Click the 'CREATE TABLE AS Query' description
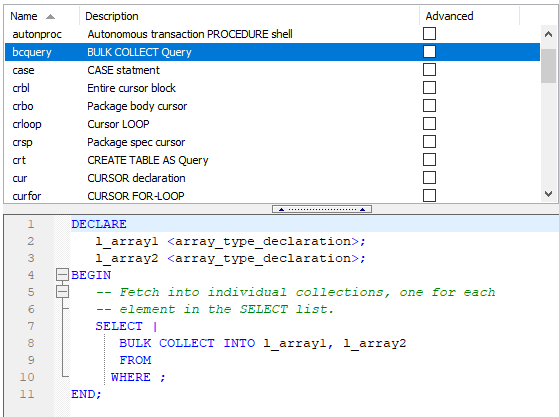 pyautogui.click(x=148, y=160)
